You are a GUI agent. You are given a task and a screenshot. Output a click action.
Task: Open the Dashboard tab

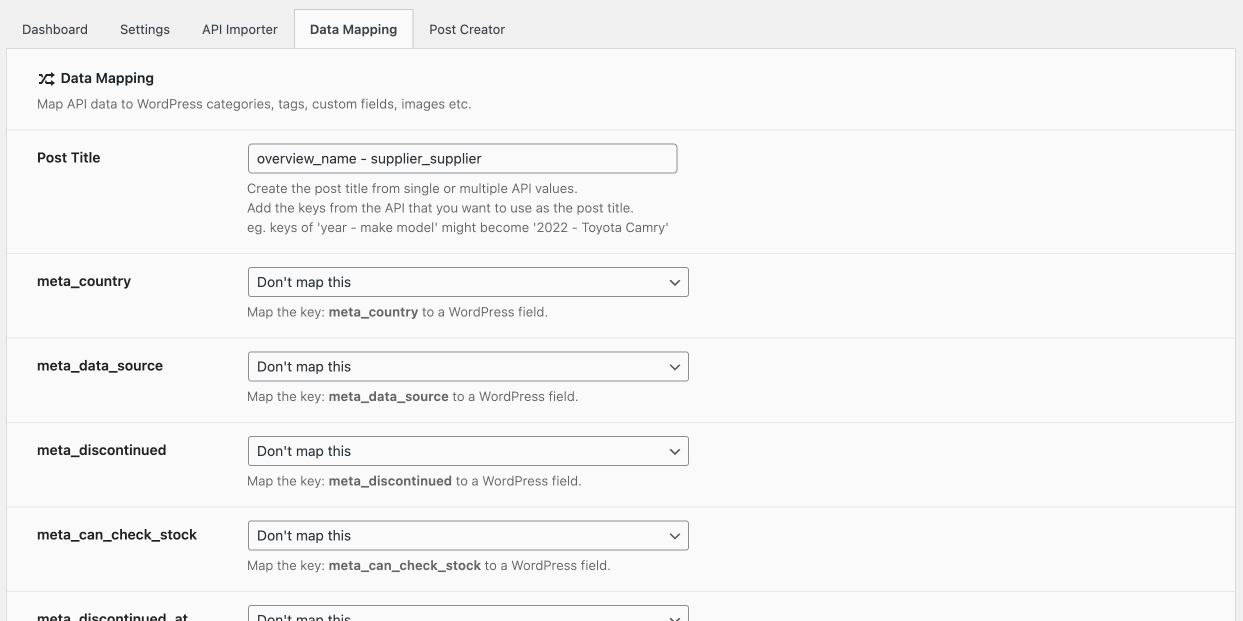(x=55, y=29)
